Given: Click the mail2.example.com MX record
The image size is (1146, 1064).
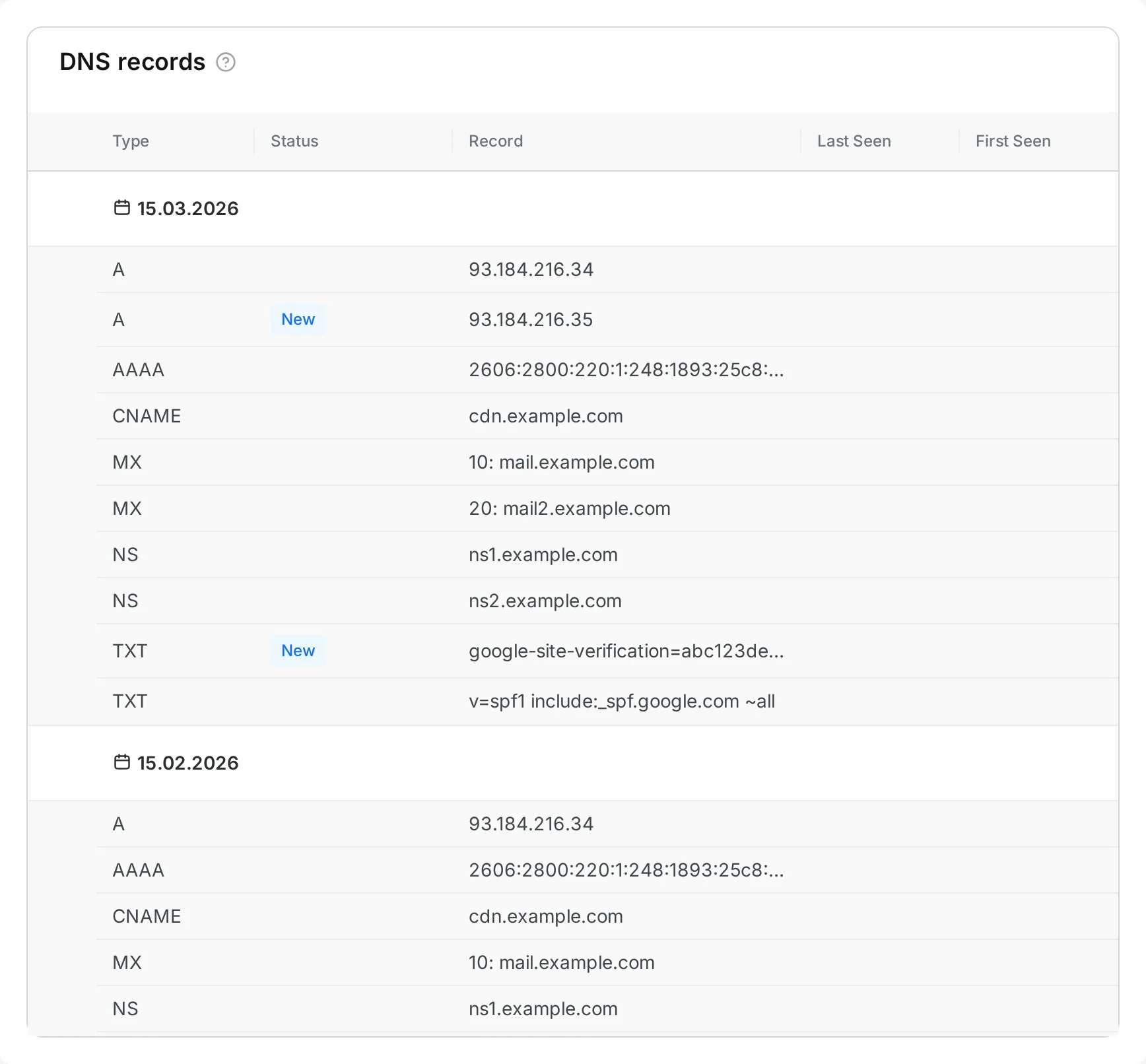Looking at the screenshot, I should pos(568,508).
